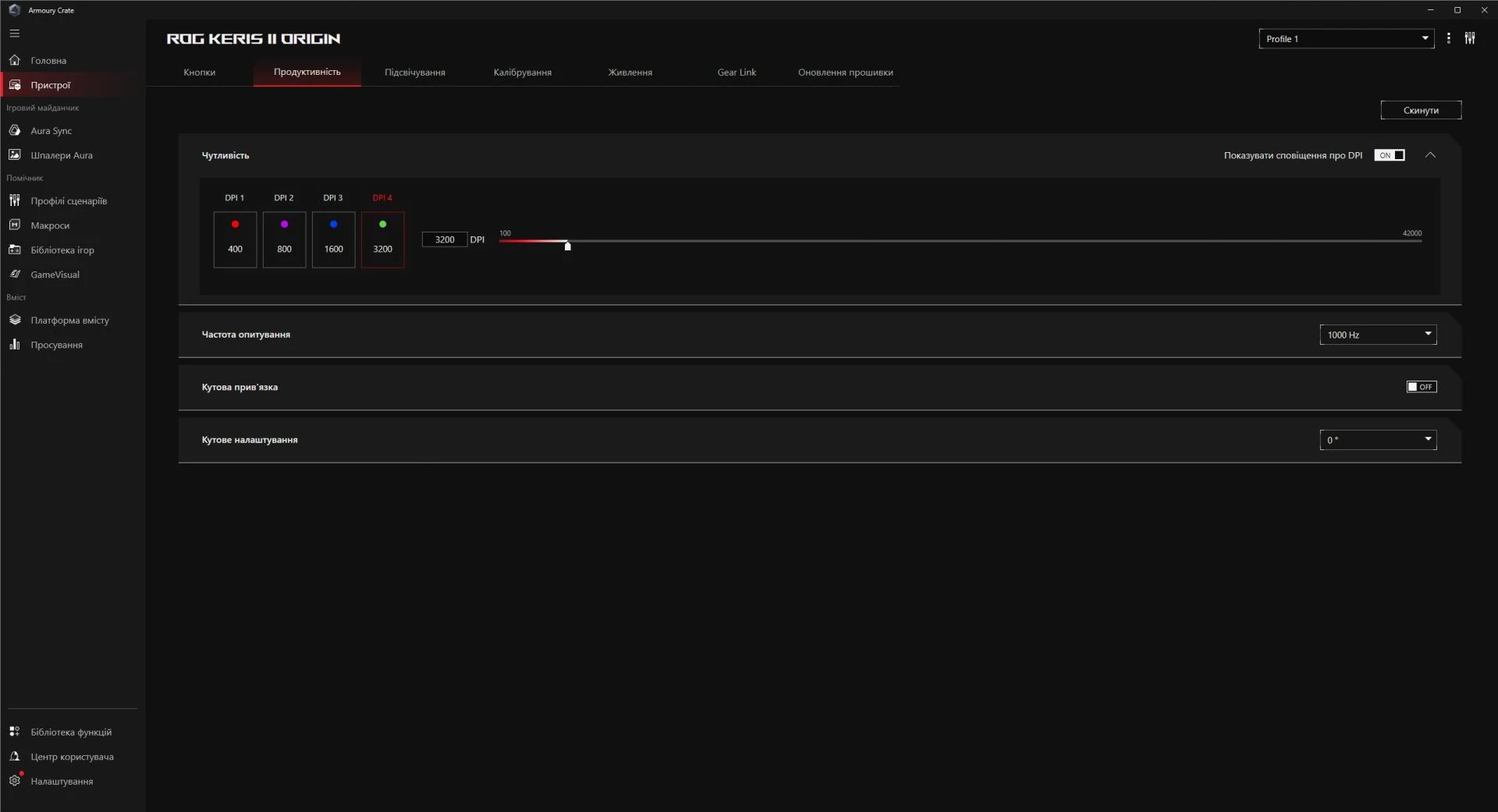Open Бібліотека ігор icon
1498x812 pixels.
point(15,250)
